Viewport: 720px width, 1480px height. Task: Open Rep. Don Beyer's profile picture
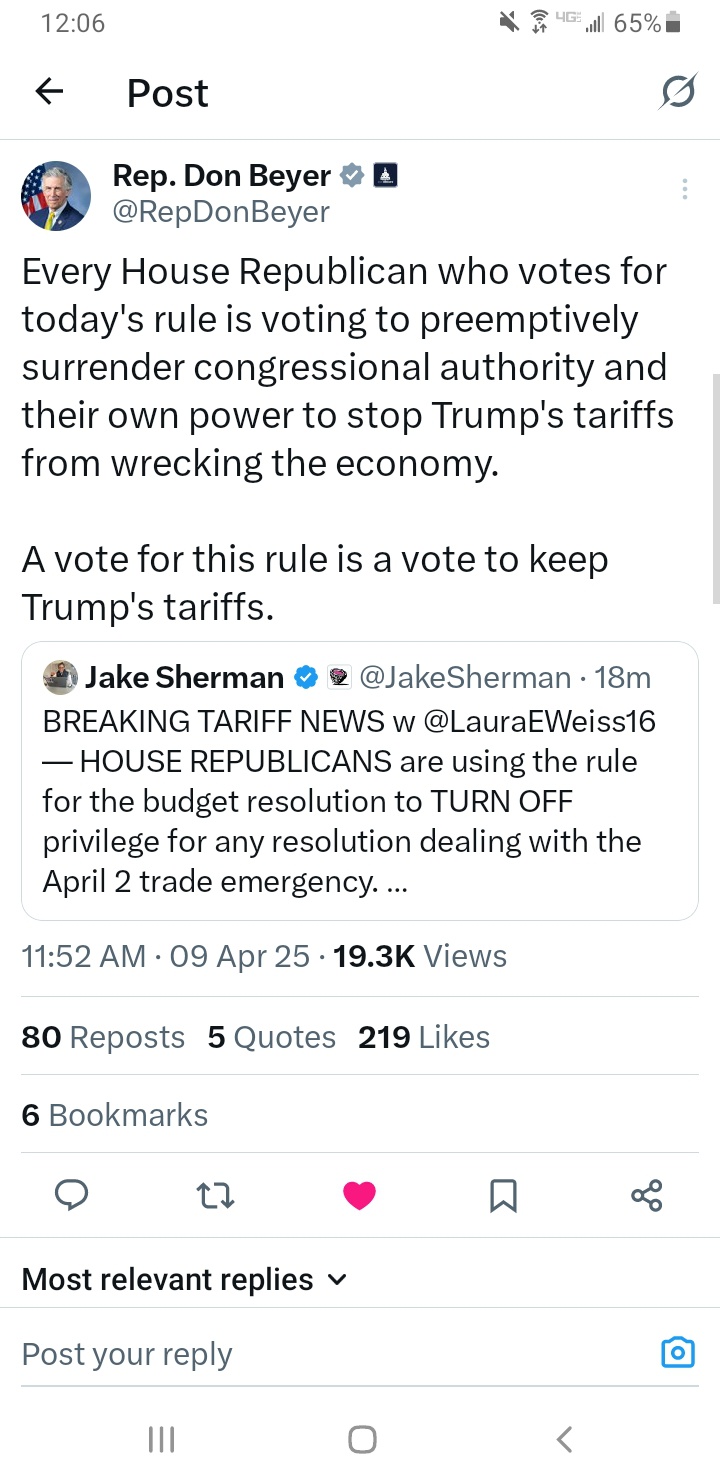coord(56,195)
